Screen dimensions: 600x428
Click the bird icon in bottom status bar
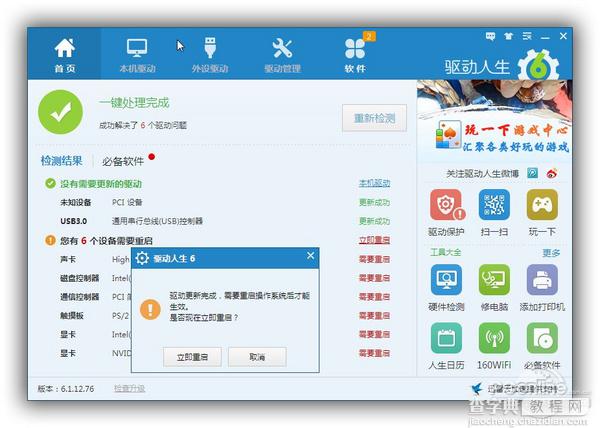[x=477, y=389]
